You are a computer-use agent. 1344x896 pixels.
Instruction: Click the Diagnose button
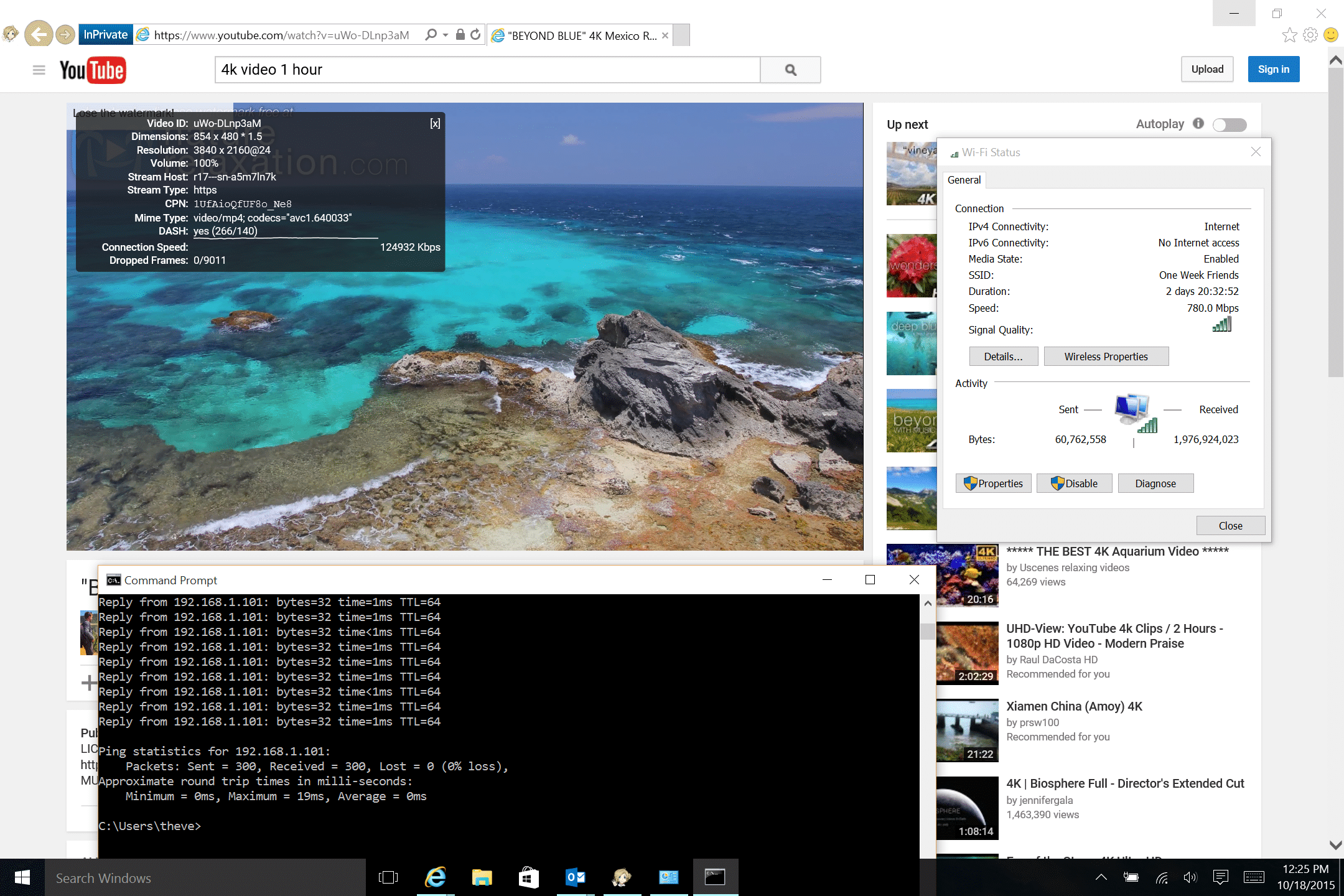pos(1155,483)
